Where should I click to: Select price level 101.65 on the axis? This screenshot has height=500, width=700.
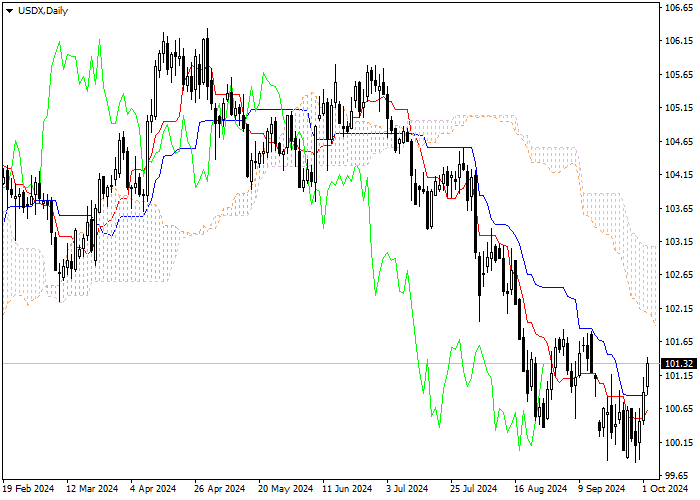pos(679,342)
